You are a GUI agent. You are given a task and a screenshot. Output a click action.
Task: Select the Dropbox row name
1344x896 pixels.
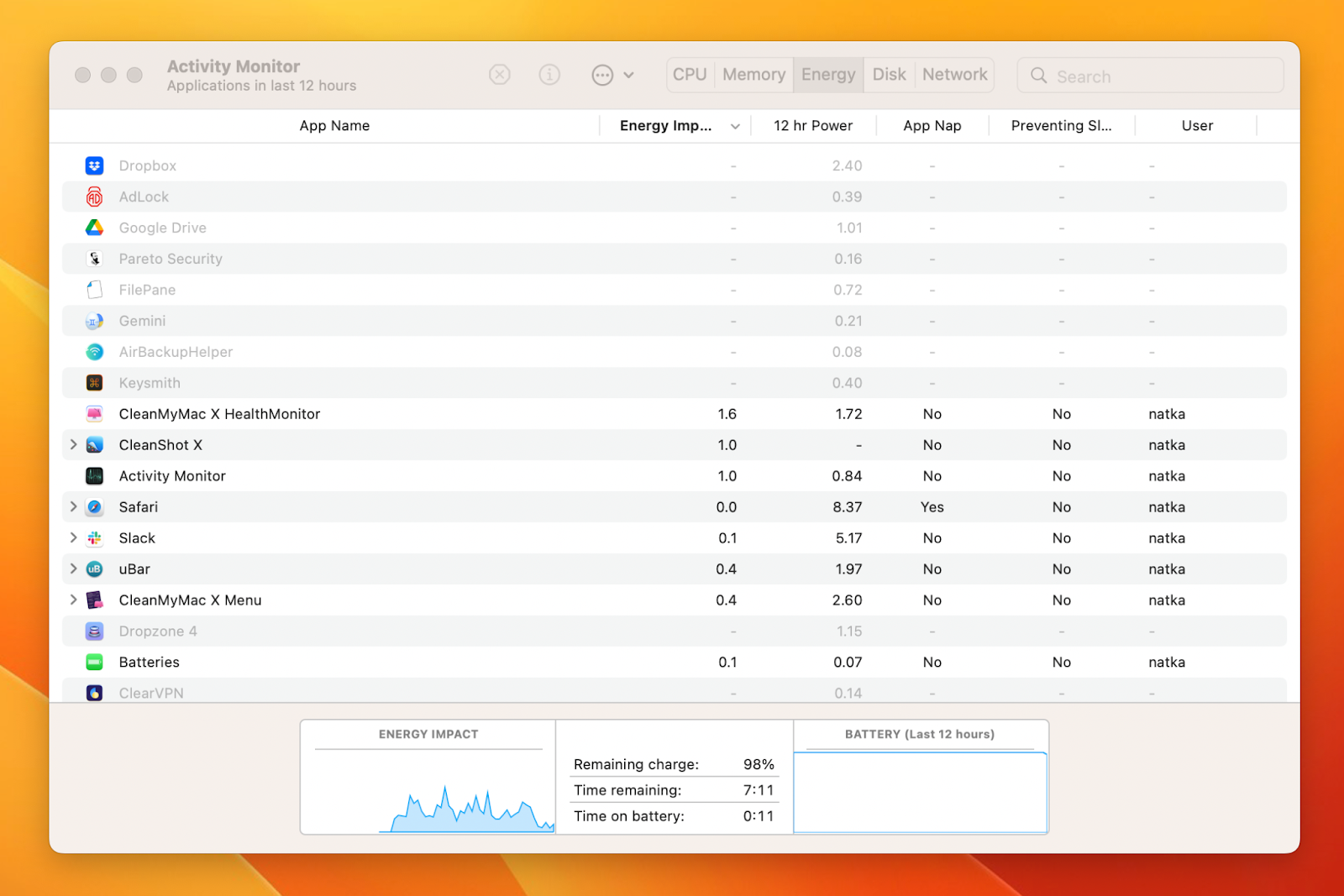[x=148, y=165]
